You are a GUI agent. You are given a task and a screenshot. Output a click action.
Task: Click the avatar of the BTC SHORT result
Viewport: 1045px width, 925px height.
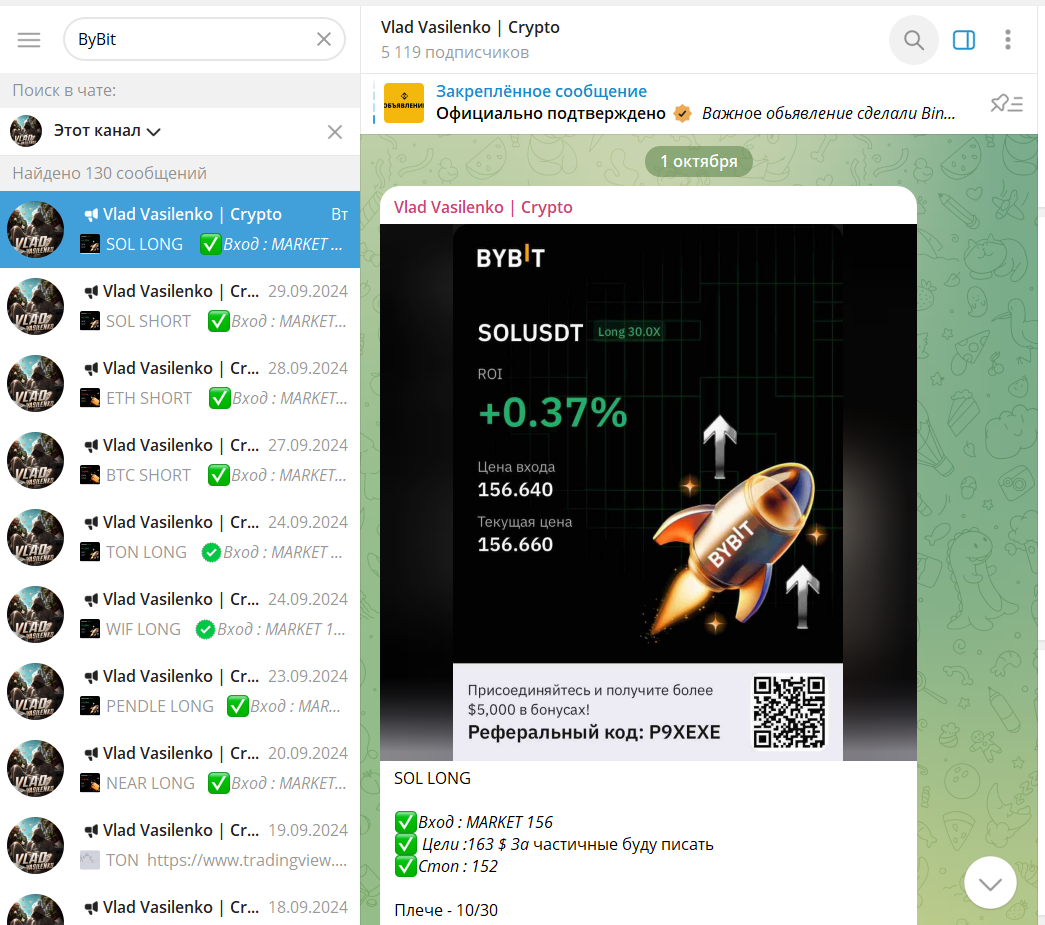(35, 461)
